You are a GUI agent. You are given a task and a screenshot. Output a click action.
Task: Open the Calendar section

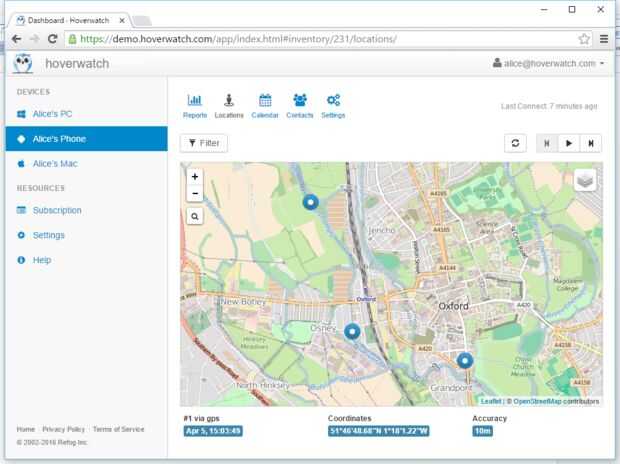coord(265,106)
